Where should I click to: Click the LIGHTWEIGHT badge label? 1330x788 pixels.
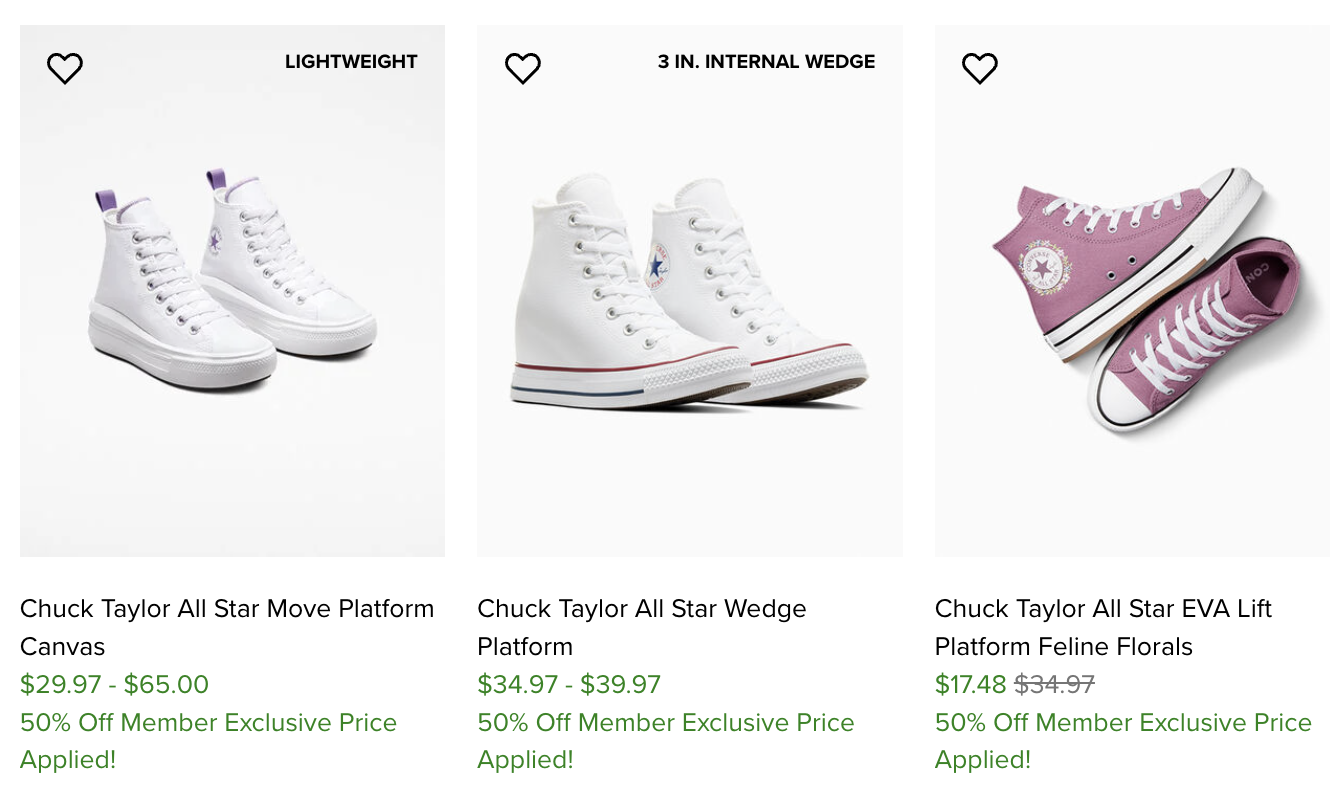351,62
